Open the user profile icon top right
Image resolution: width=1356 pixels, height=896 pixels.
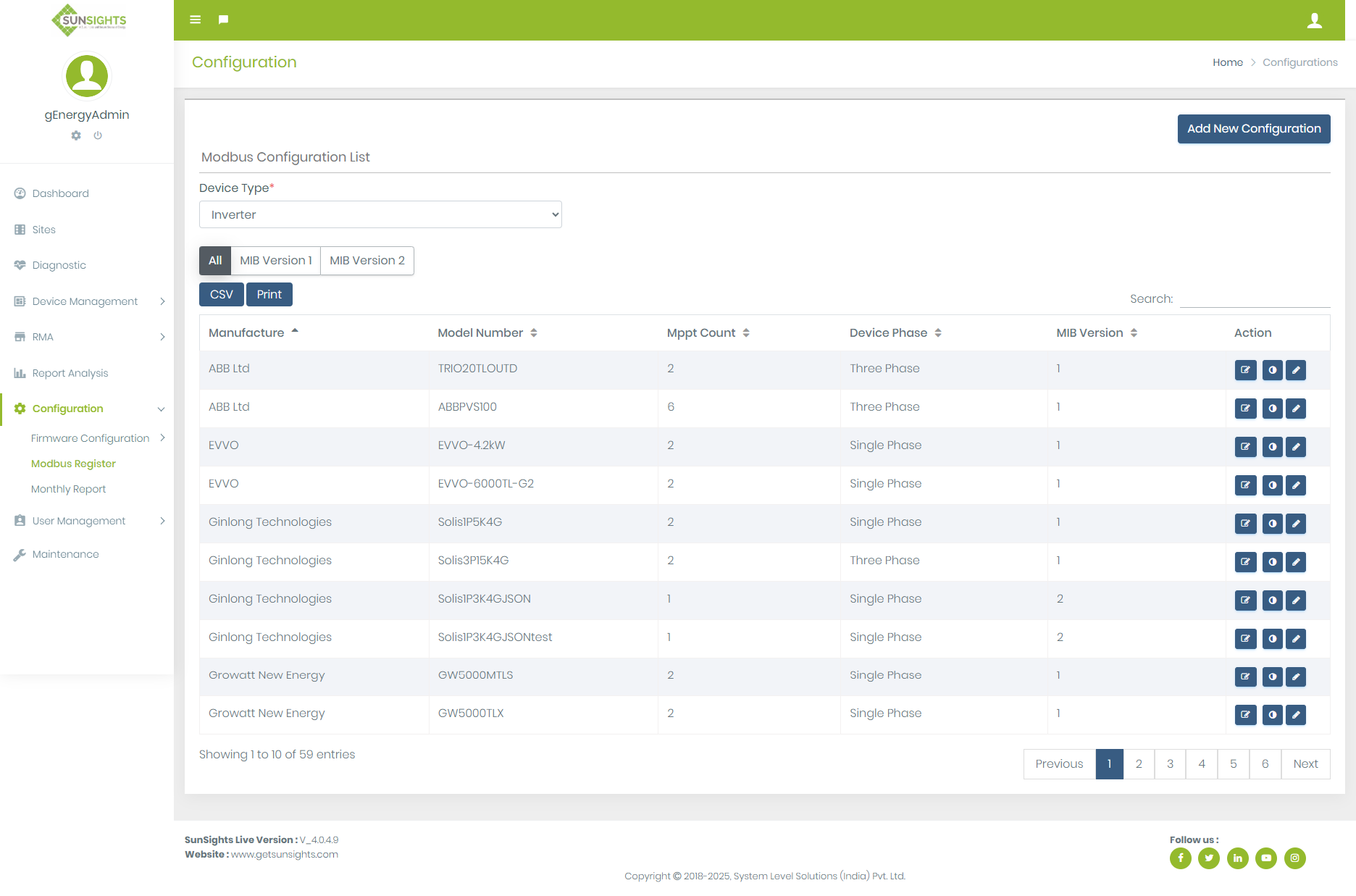tap(1314, 20)
